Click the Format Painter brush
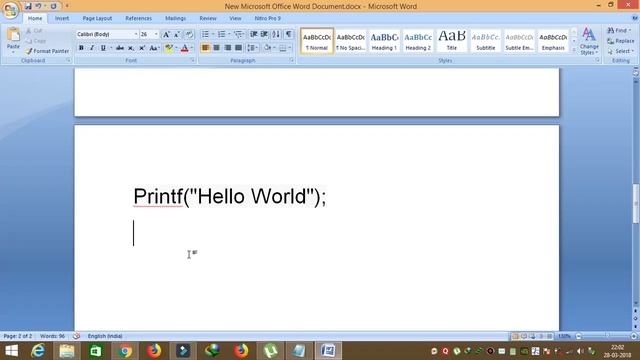The width and height of the screenshot is (640, 360). (29, 51)
